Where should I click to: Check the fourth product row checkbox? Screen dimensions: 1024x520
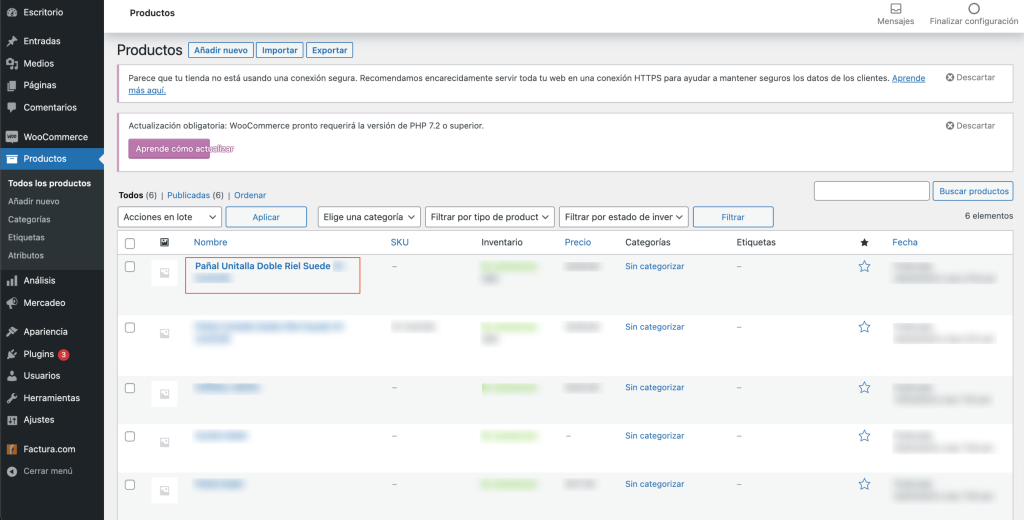130,436
